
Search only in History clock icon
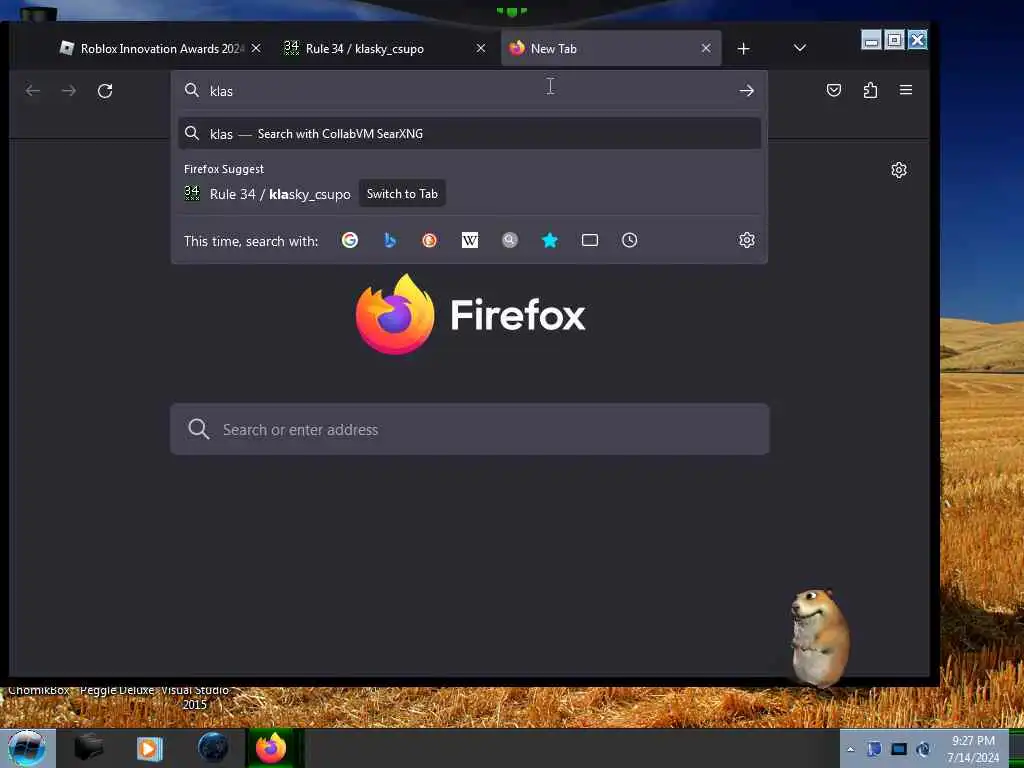[x=630, y=240]
